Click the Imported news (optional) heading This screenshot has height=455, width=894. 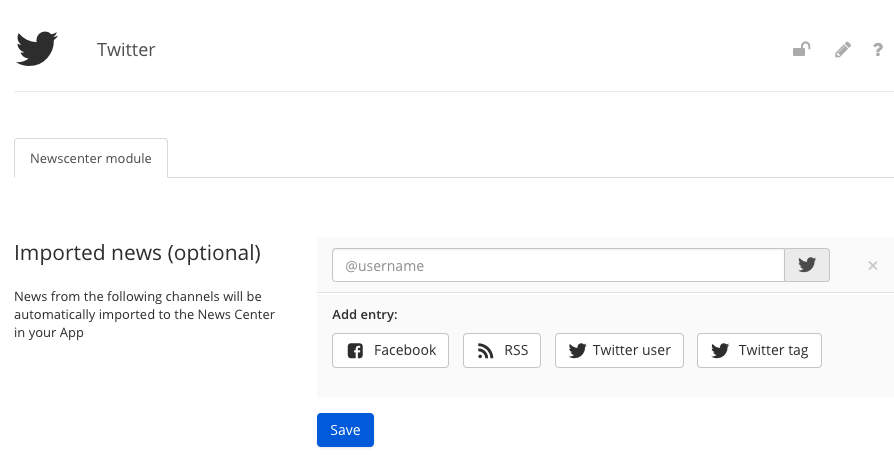[137, 253]
